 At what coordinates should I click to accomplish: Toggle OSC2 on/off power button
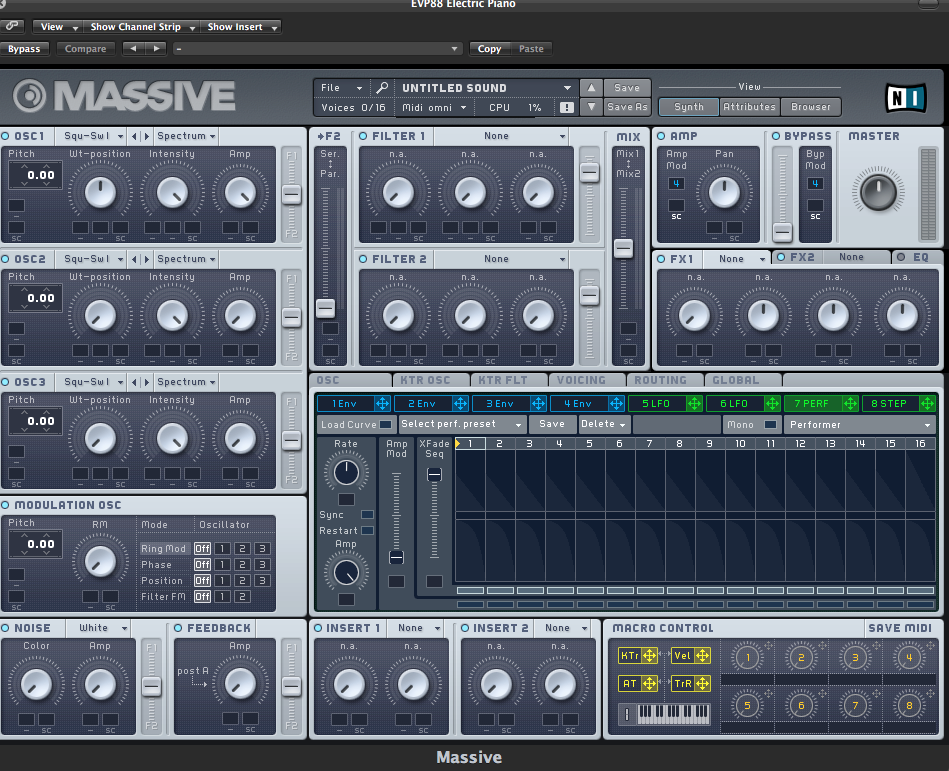click(x=5, y=259)
